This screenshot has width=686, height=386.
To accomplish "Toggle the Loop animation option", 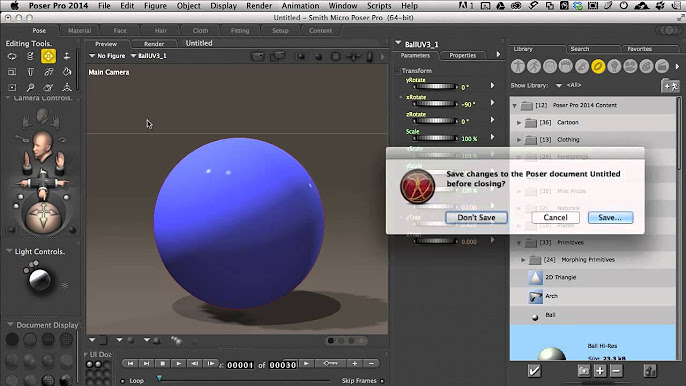I will (x=123, y=381).
